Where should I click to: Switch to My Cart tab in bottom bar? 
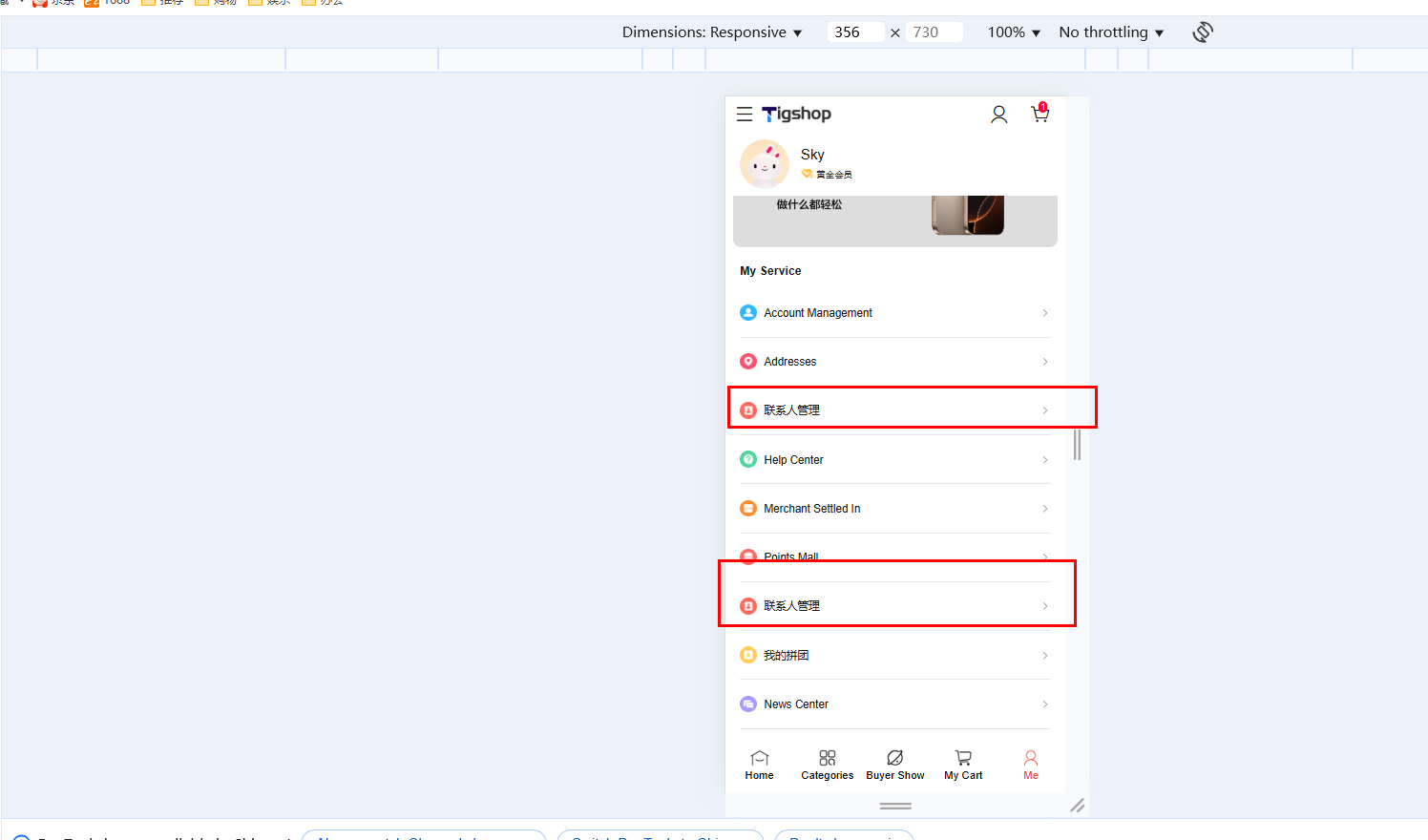tap(963, 765)
